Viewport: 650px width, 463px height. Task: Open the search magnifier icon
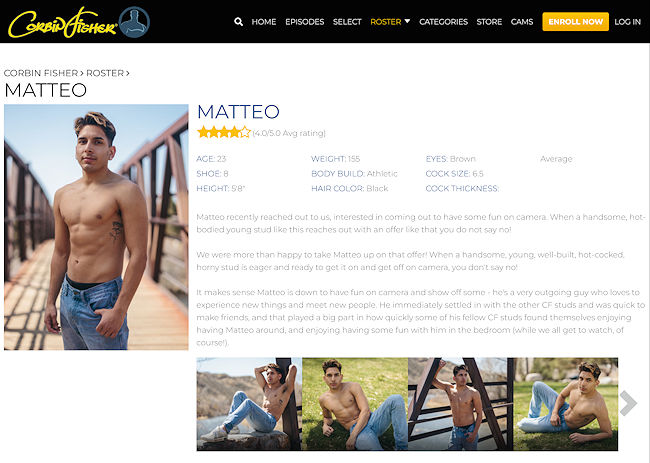tap(238, 22)
